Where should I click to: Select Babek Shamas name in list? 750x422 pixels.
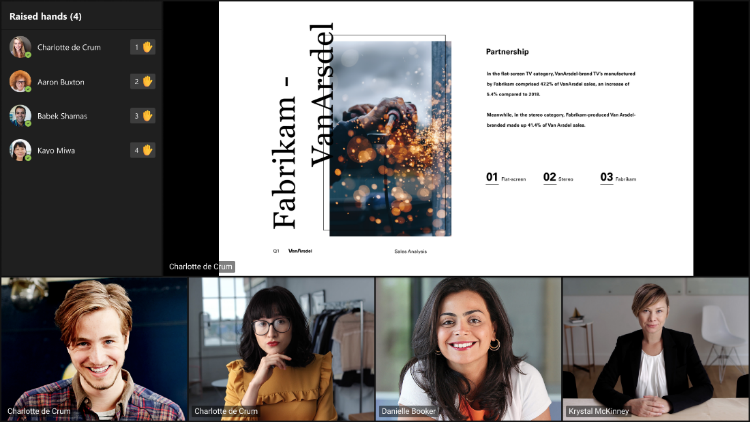[62, 116]
